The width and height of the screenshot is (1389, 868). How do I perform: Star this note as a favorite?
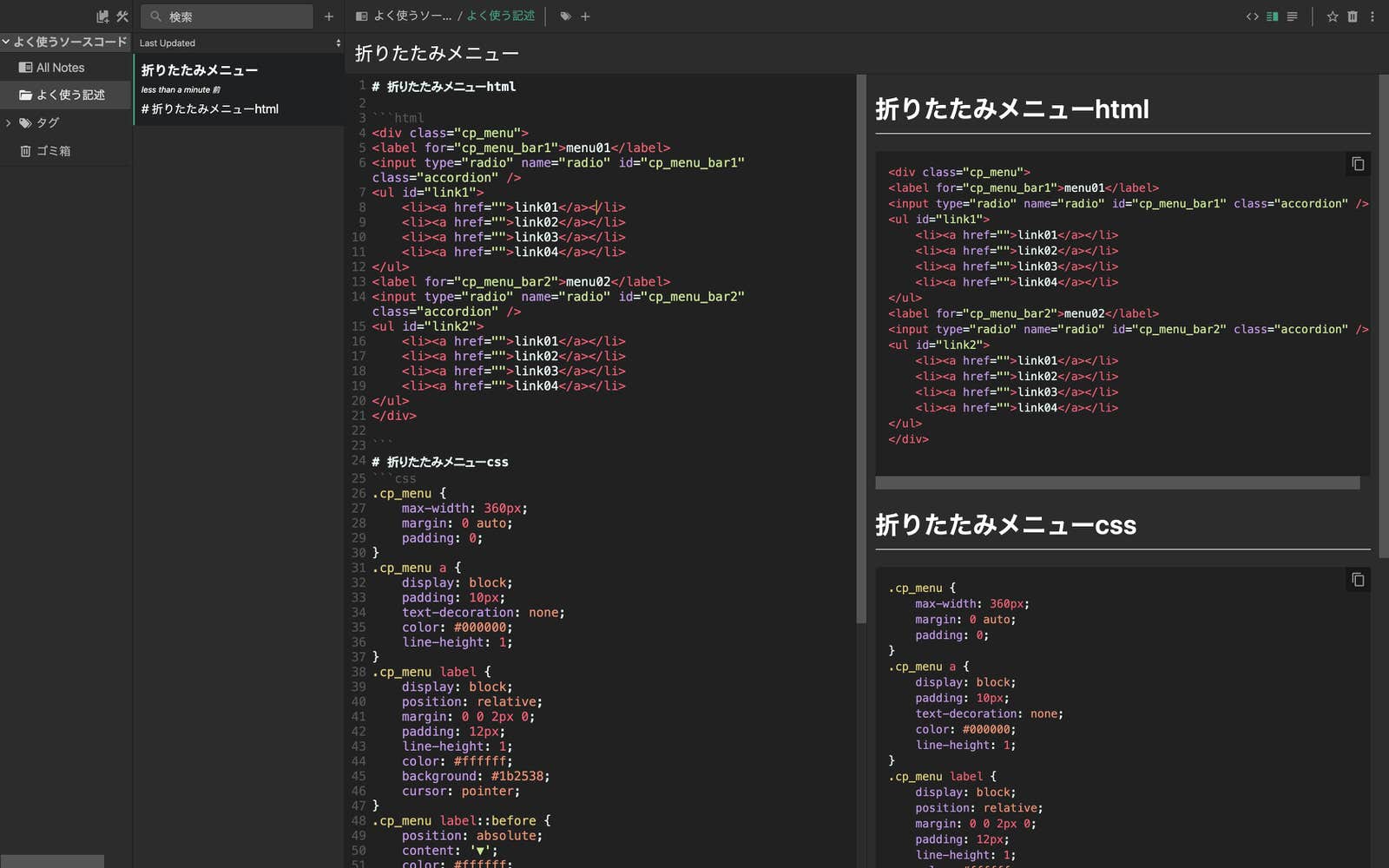click(1333, 16)
